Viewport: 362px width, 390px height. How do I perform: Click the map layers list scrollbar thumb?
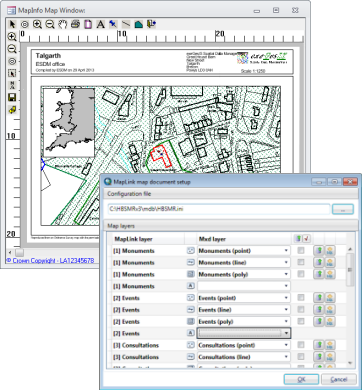350,269
